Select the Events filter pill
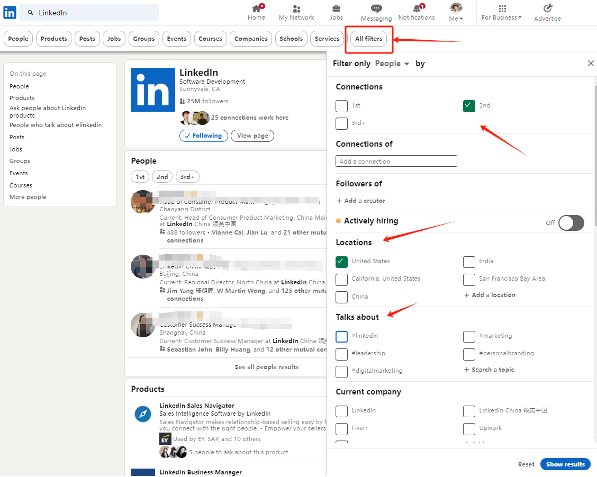The image size is (597, 477). tap(176, 39)
